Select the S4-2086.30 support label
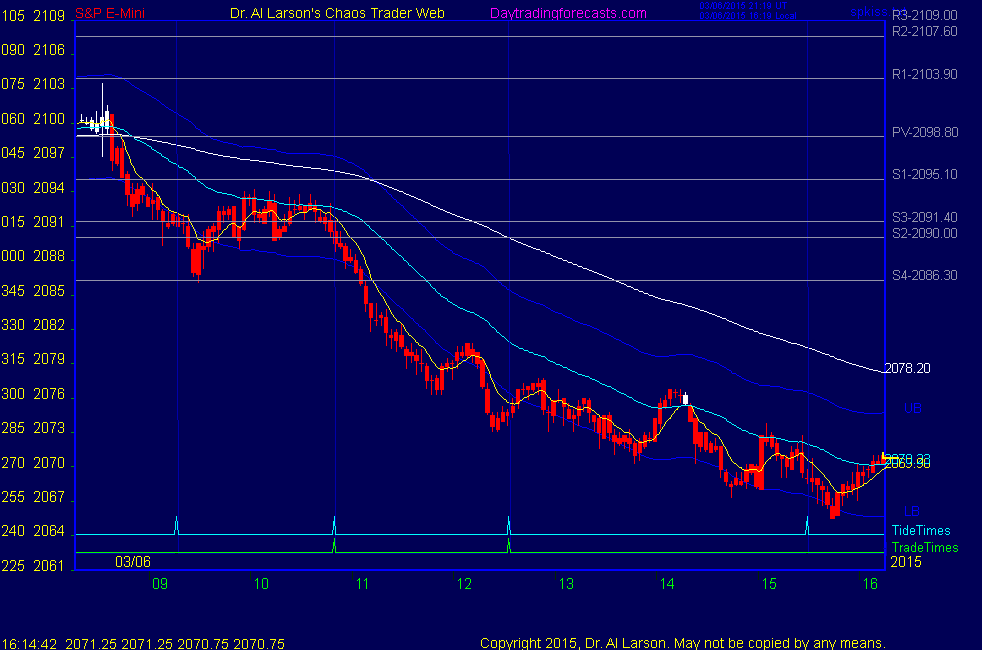The image size is (982, 650). point(924,275)
